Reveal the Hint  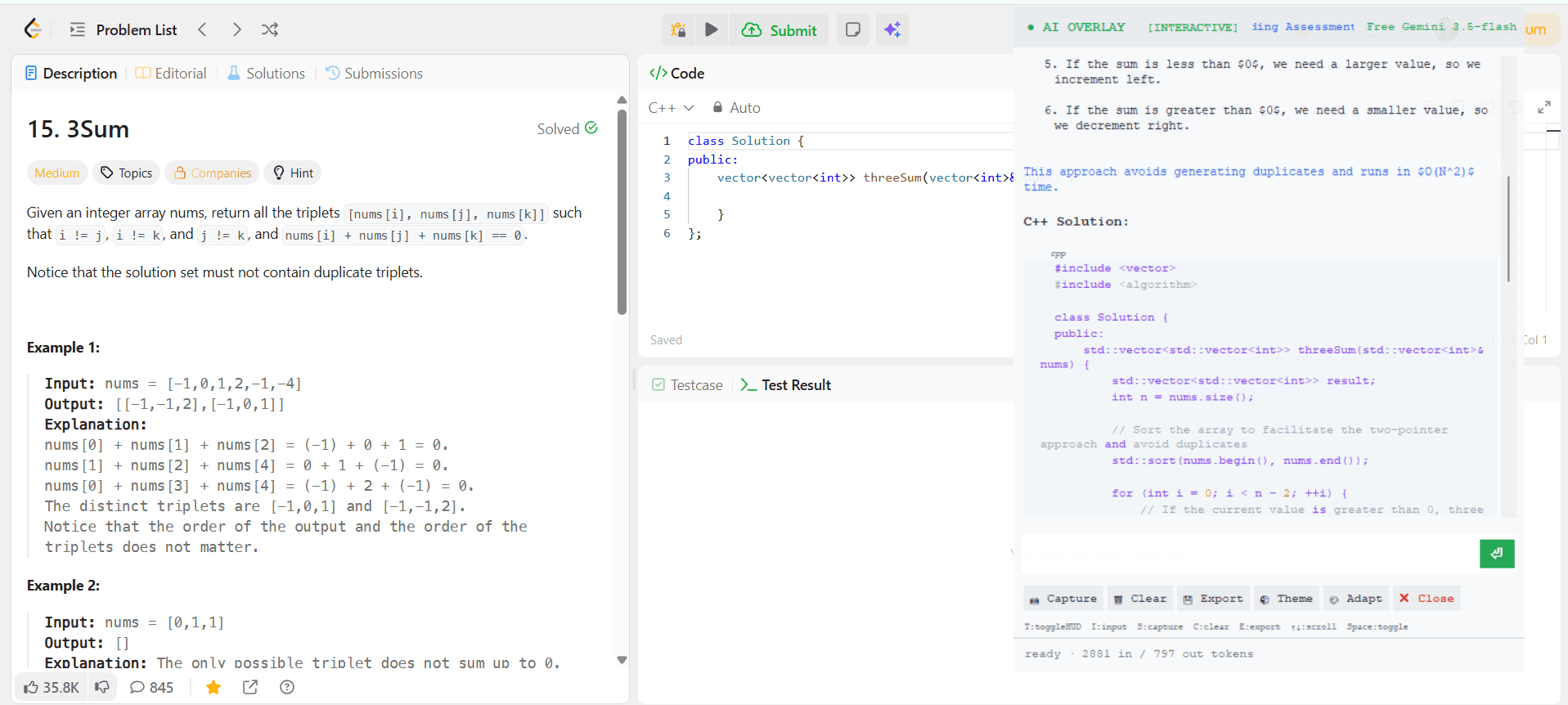(x=293, y=173)
